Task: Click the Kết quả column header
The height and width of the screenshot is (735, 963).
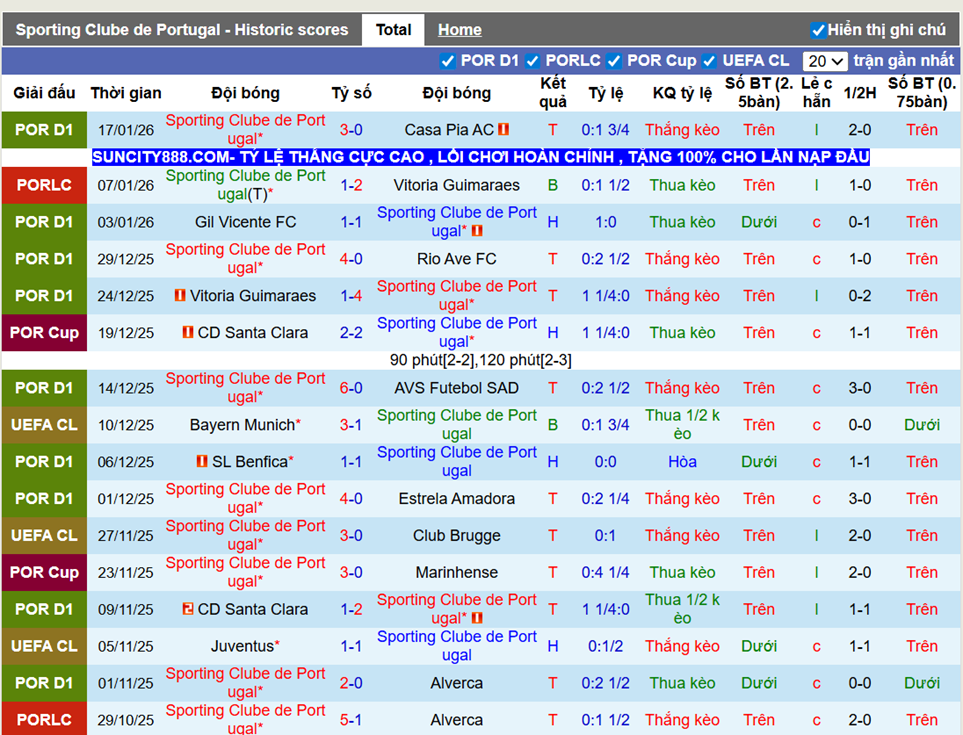Action: (x=553, y=92)
